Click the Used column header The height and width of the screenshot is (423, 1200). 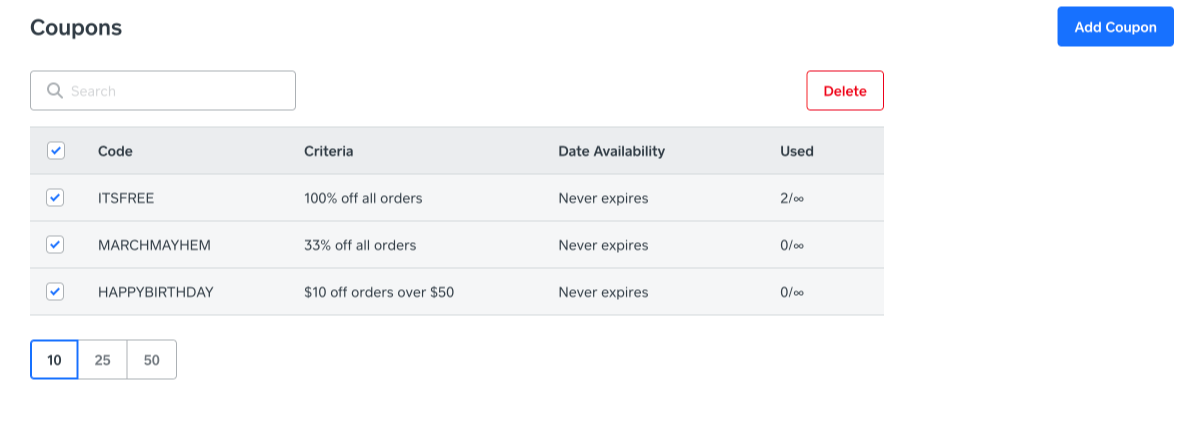(797, 151)
